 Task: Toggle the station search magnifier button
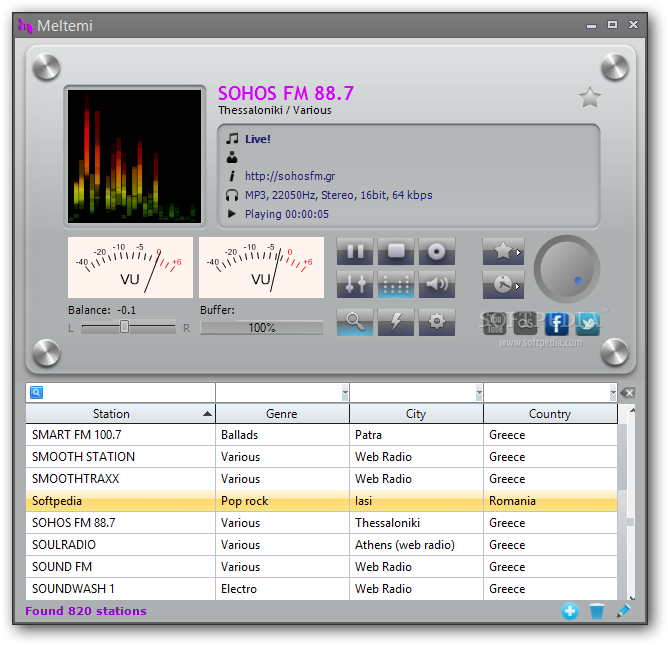354,322
